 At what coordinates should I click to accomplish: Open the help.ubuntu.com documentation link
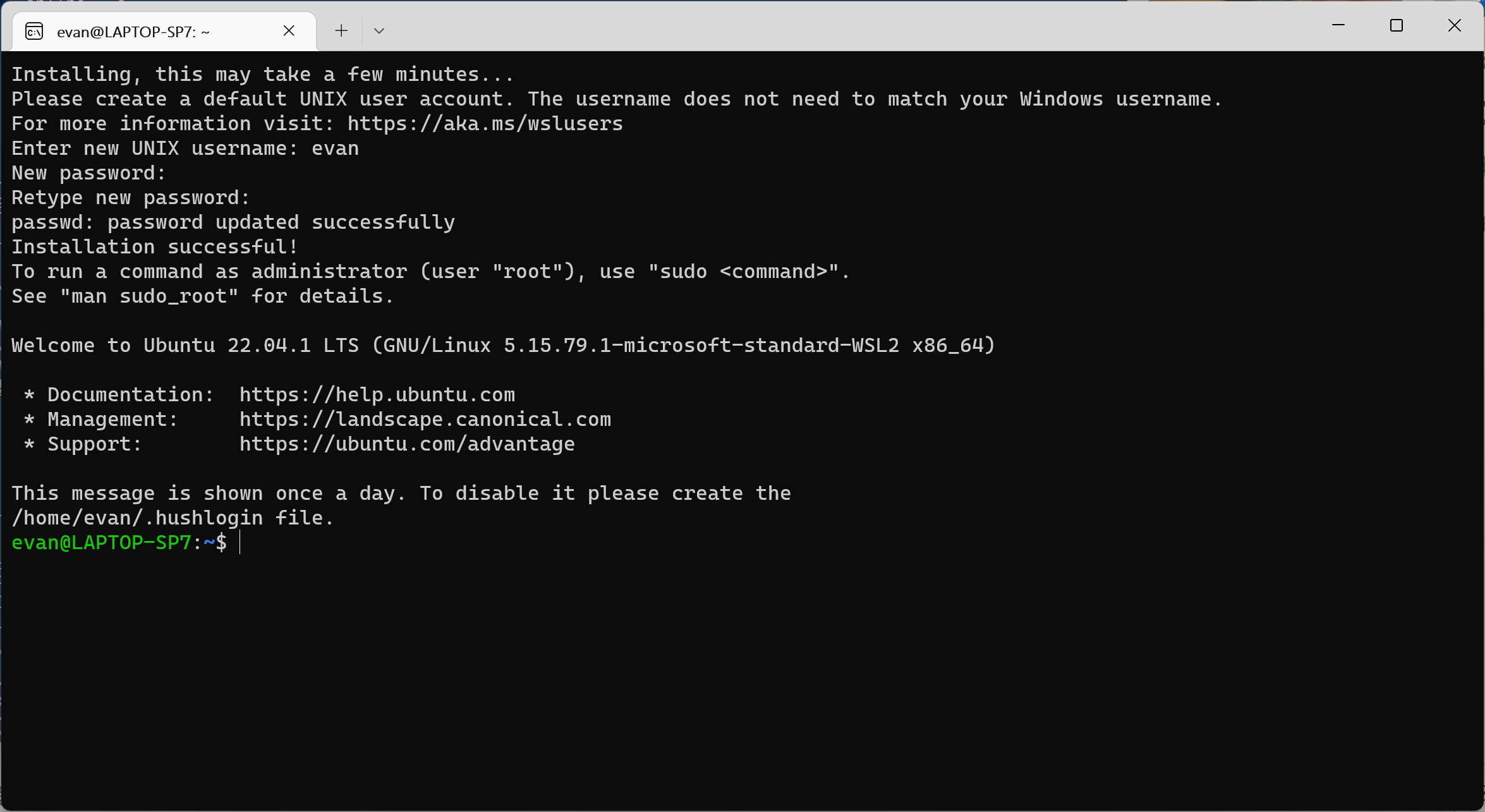tap(377, 394)
